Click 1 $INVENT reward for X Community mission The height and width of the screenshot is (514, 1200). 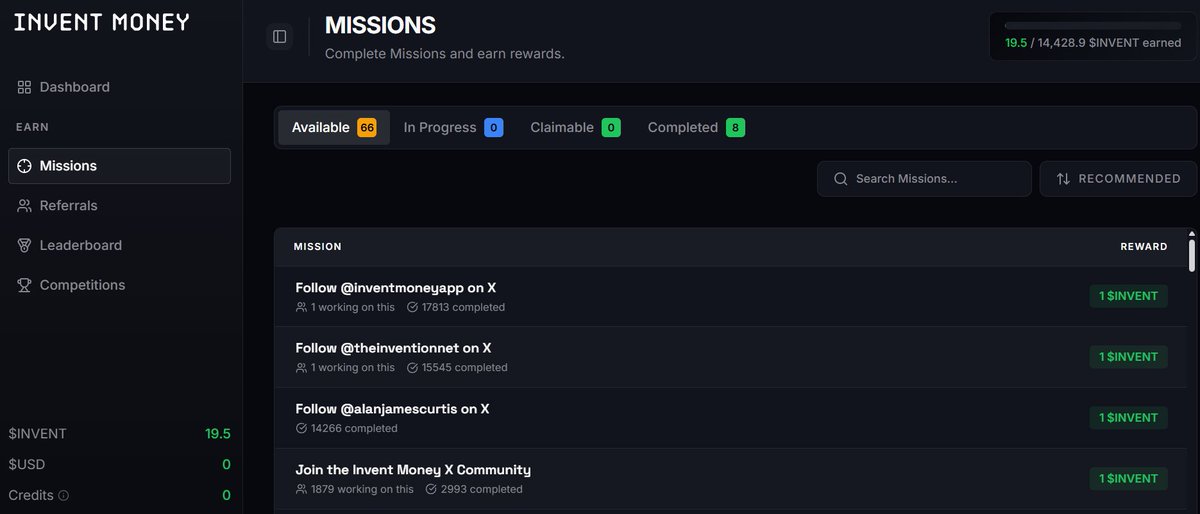pyautogui.click(x=1128, y=479)
